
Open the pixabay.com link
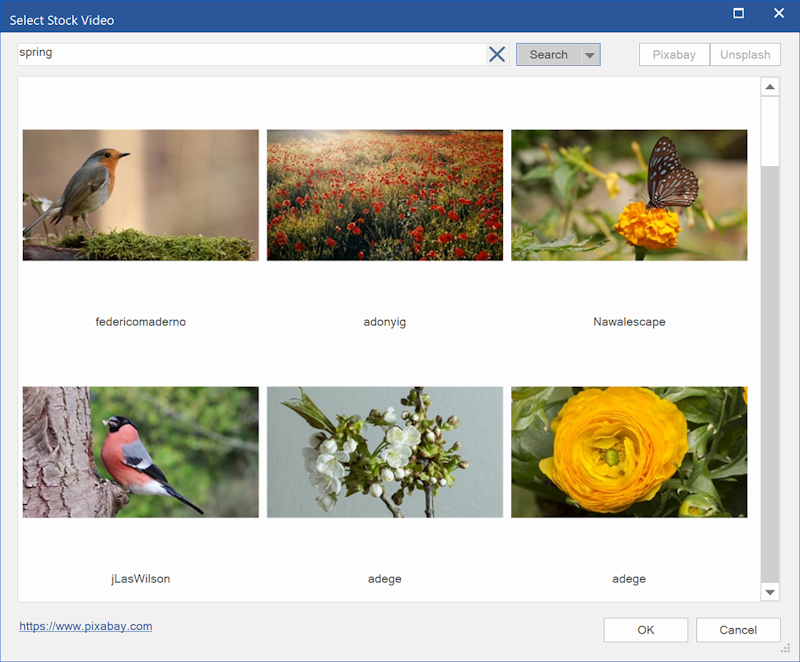click(x=86, y=627)
